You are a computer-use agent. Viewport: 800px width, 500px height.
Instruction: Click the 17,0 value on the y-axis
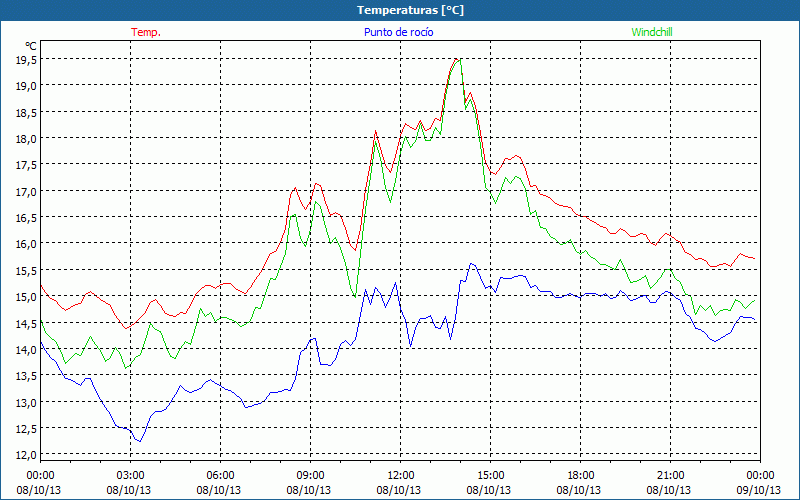[26, 191]
